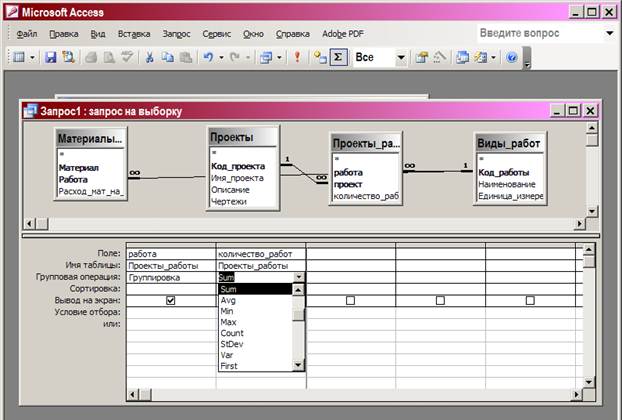The width and height of the screenshot is (622, 420).
Task: Select проект field in Проекты_ра... table
Action: pyautogui.click(x=348, y=184)
